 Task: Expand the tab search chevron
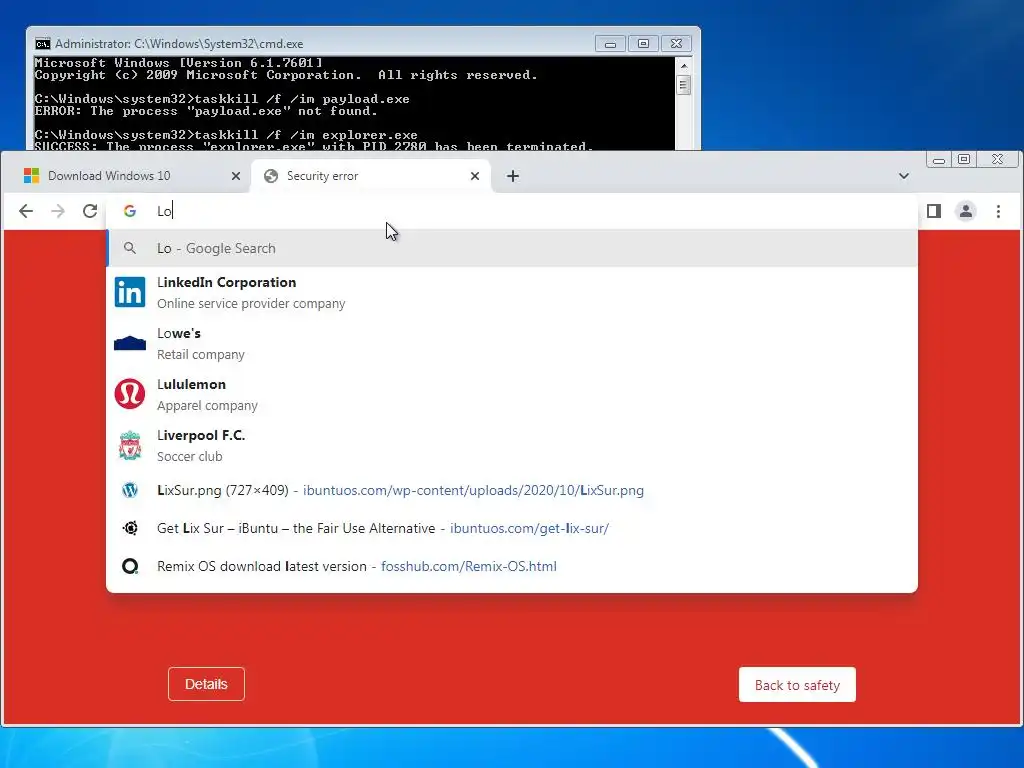click(904, 176)
